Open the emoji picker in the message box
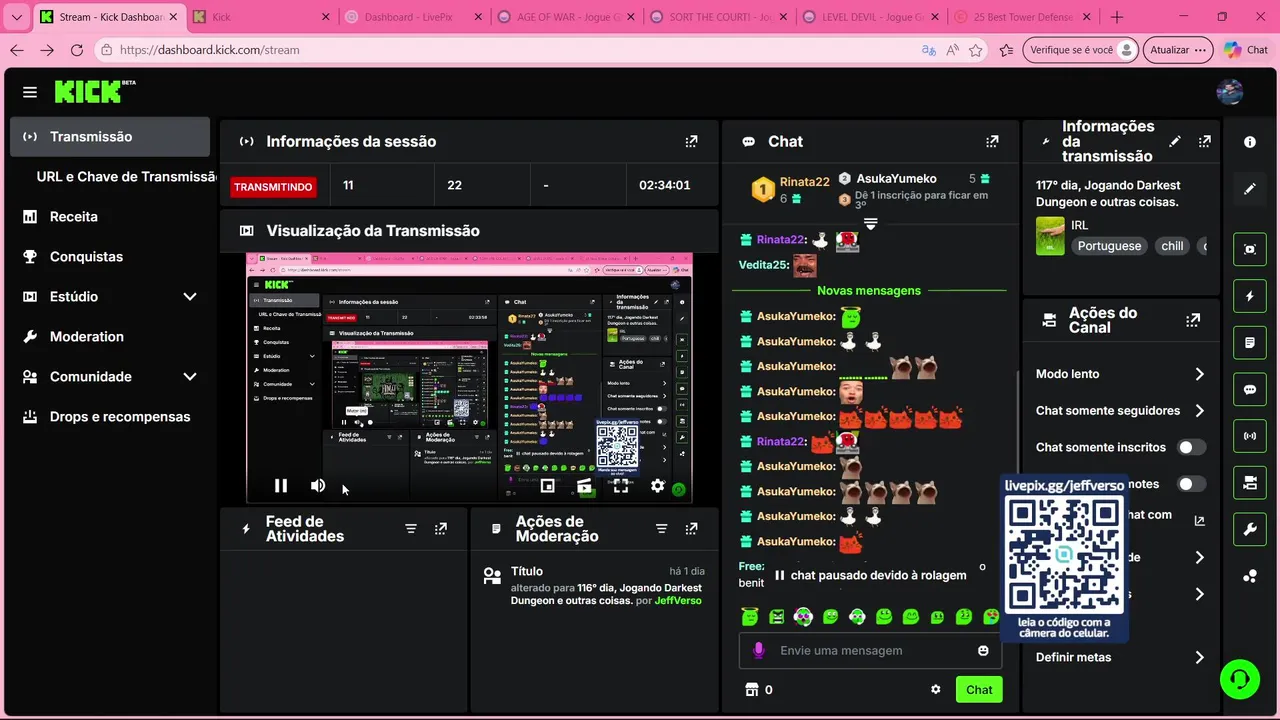1280x720 pixels. [983, 651]
